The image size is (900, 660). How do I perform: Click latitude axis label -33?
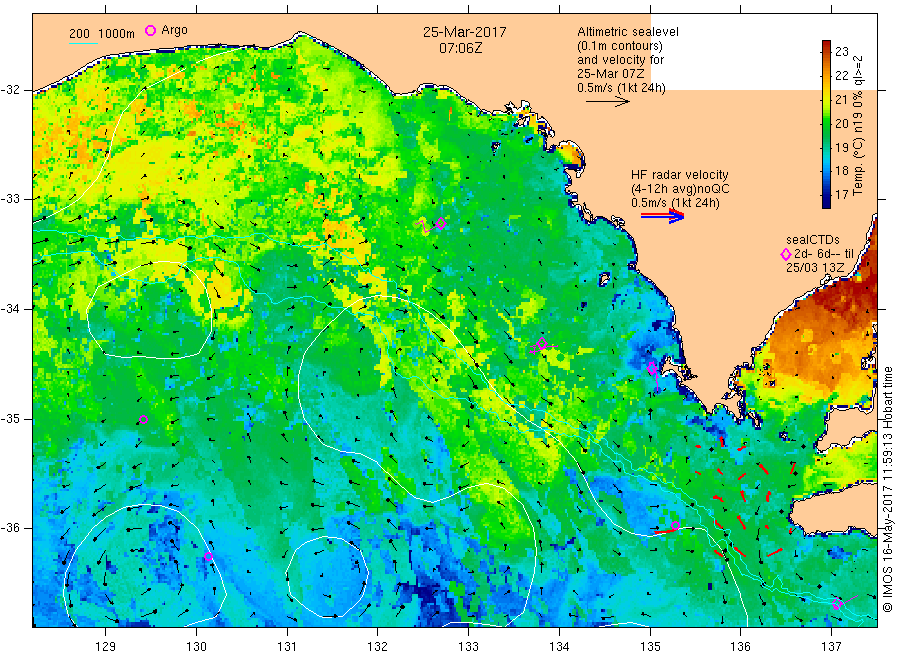10,199
